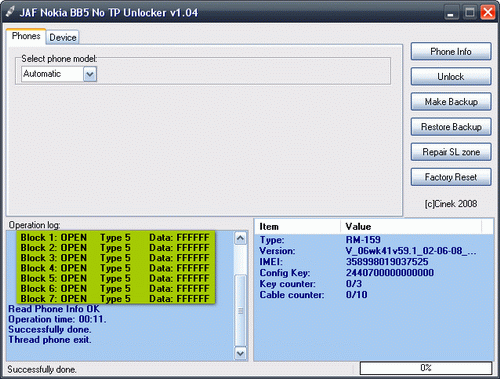Image resolution: width=500 pixels, height=379 pixels.
Task: Click the Phone Info button
Action: point(451,52)
